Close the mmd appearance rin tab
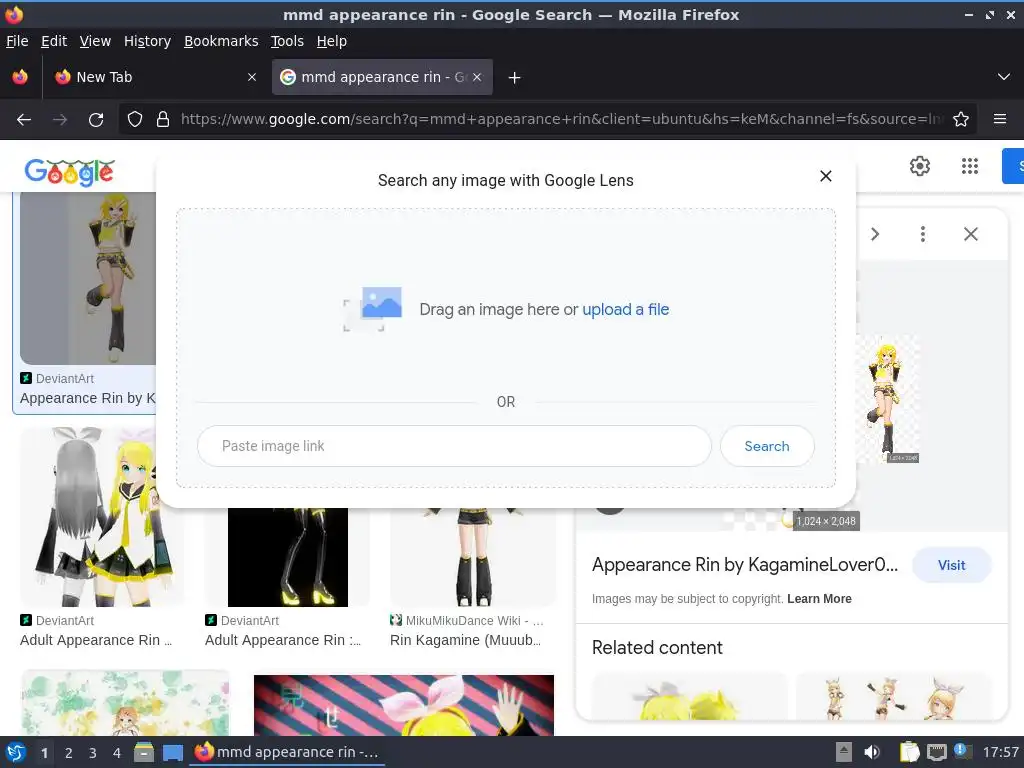Screen dimensions: 1024x768 pyautogui.click(x=477, y=77)
